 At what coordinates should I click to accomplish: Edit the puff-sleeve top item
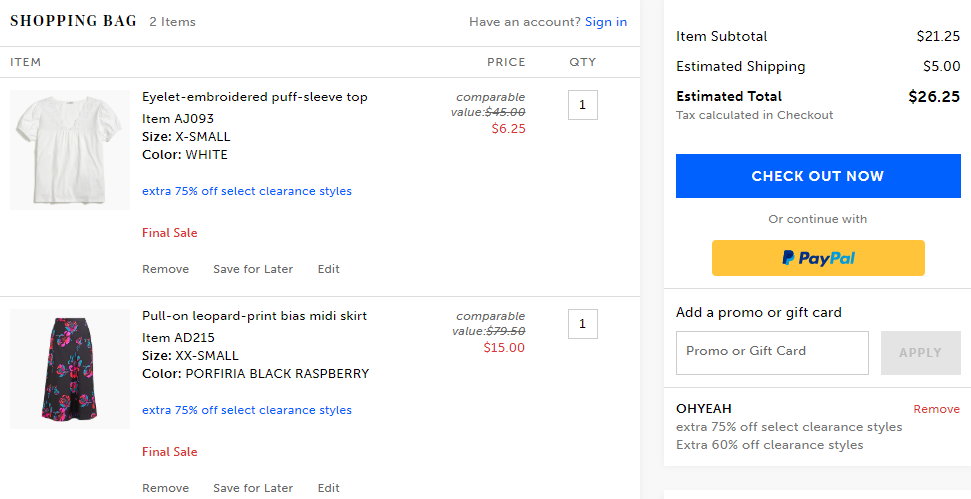tap(328, 269)
